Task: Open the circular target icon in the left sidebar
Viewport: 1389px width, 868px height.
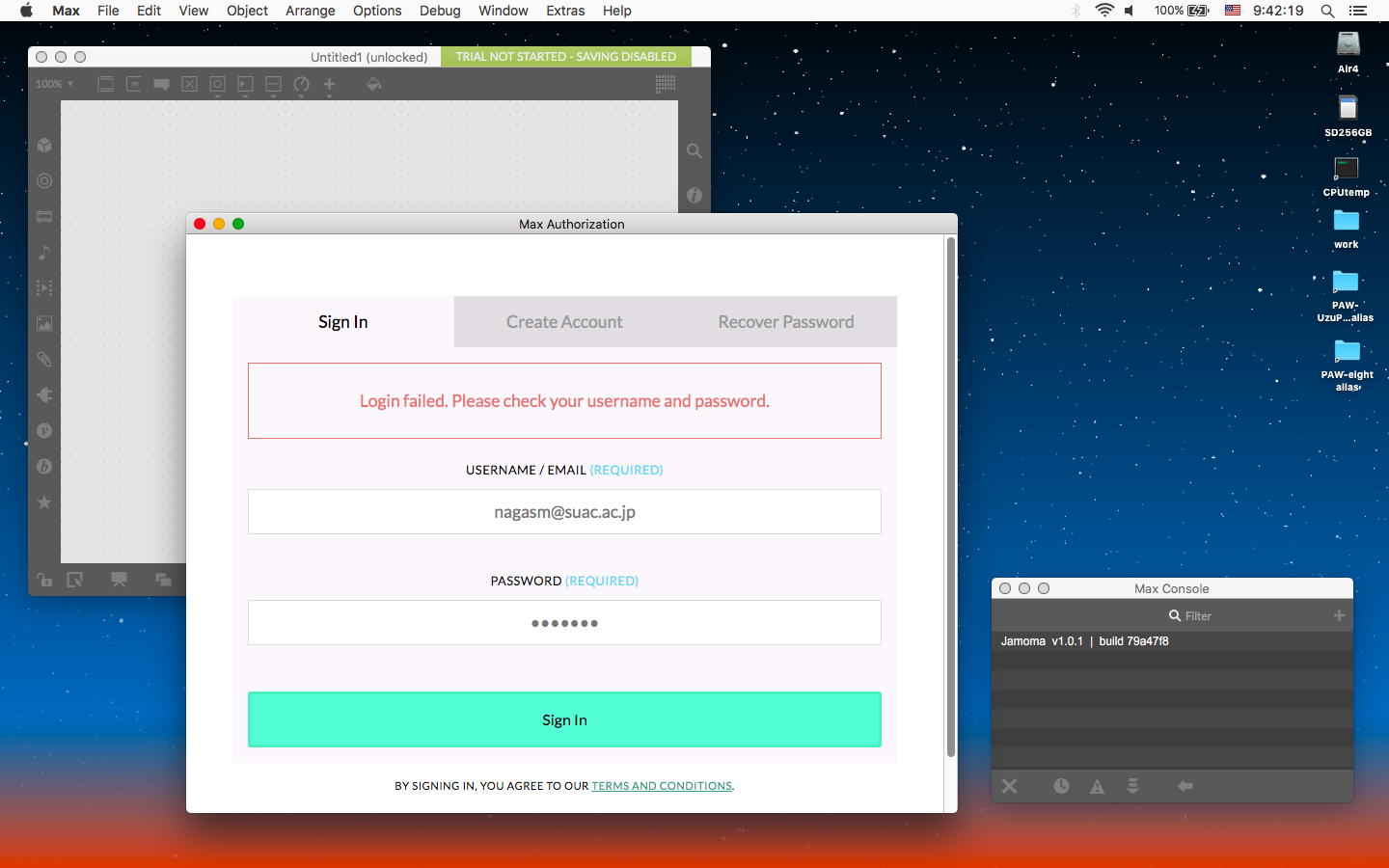Action: pos(44,180)
